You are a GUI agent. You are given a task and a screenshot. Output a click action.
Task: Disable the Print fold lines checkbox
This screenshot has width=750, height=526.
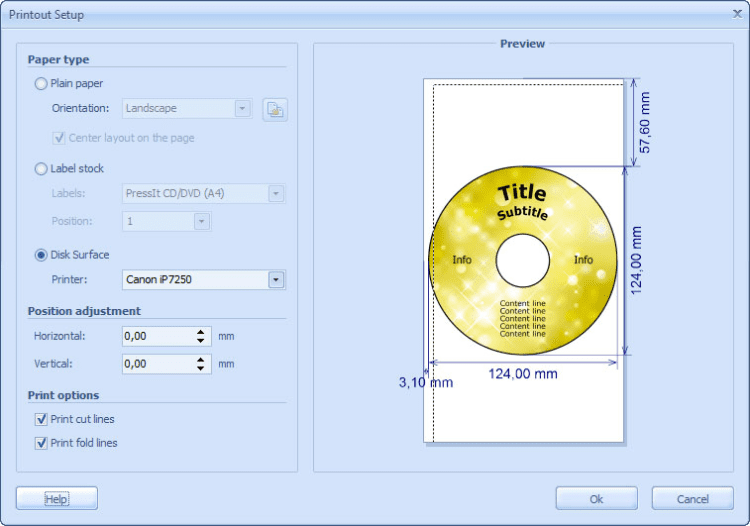(41, 443)
